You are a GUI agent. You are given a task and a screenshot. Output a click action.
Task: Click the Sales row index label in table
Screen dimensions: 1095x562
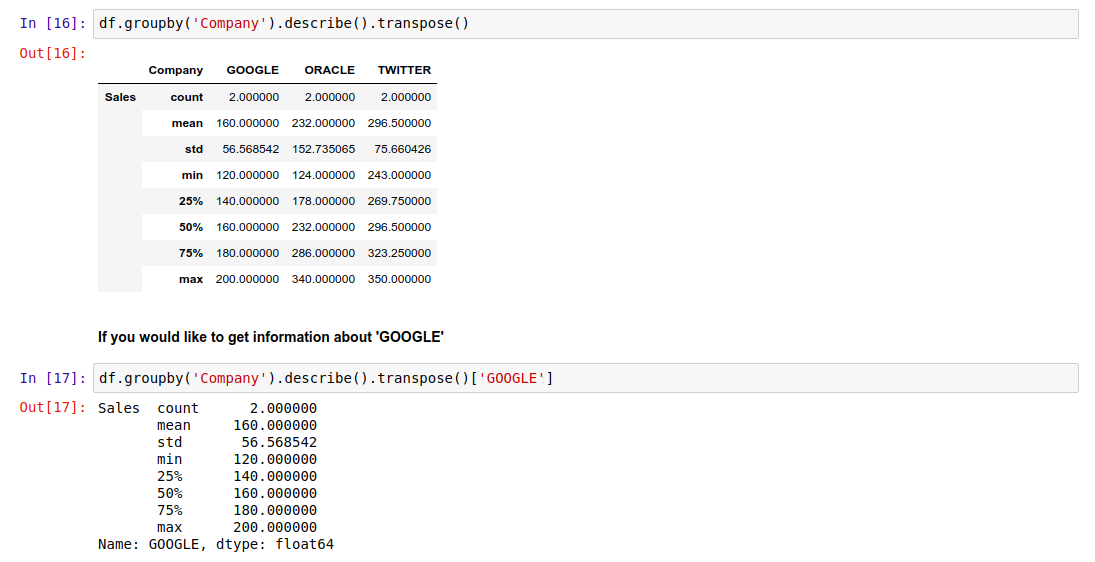click(x=120, y=97)
